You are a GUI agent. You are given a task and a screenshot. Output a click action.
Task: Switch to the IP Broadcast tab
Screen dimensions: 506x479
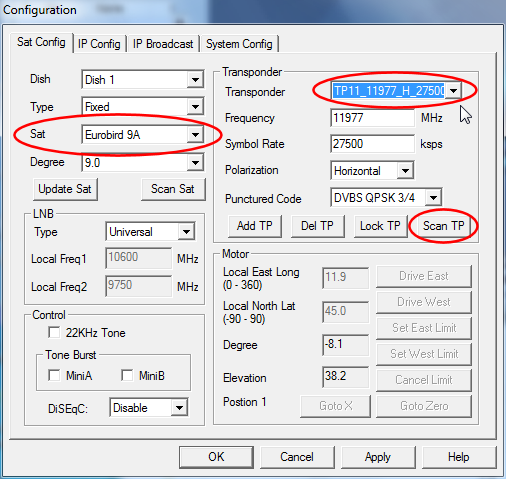[163, 44]
